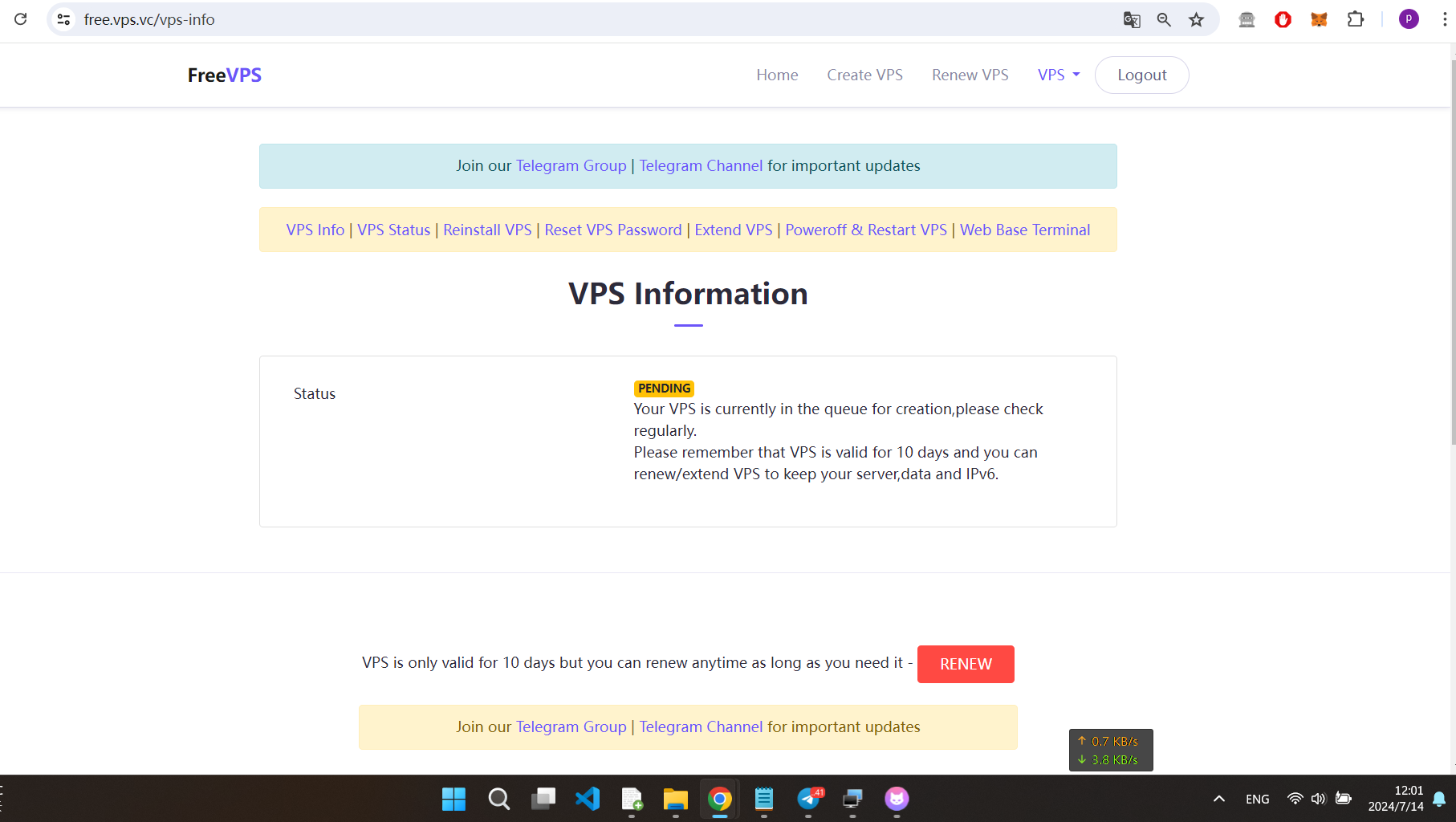Expand the VPS dropdown in navbar

click(1058, 75)
